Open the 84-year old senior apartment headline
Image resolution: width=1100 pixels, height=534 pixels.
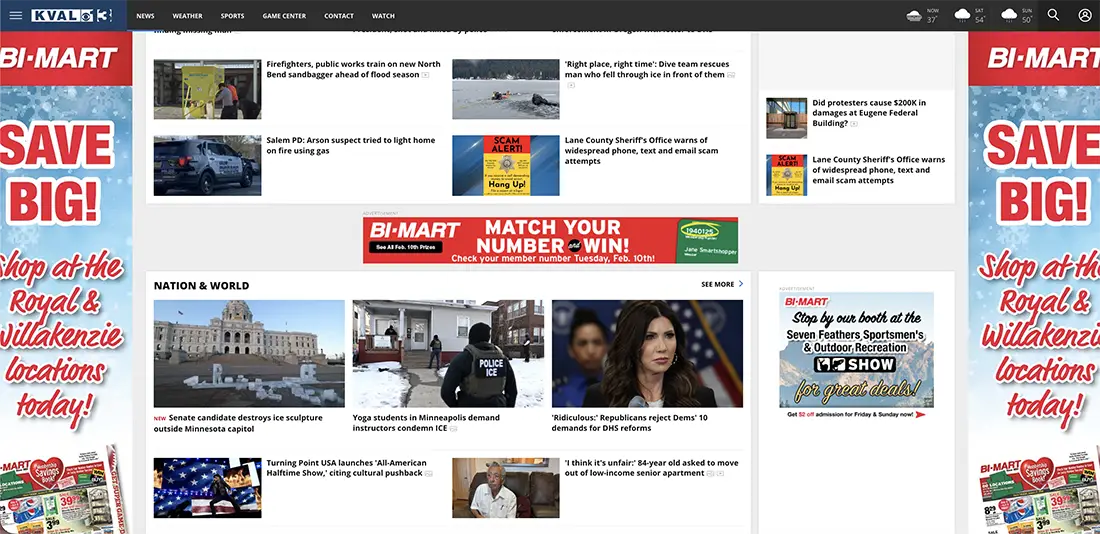pyautogui.click(x=651, y=468)
